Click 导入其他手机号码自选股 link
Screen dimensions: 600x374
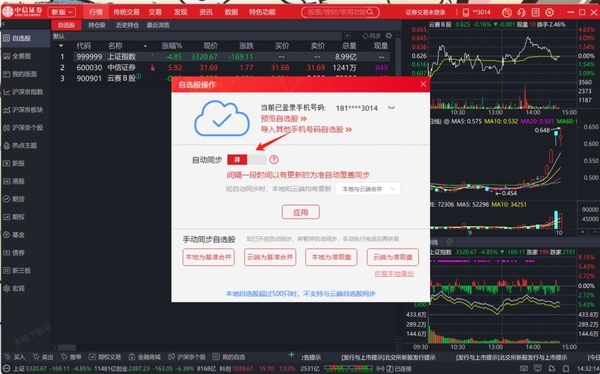tap(306, 130)
